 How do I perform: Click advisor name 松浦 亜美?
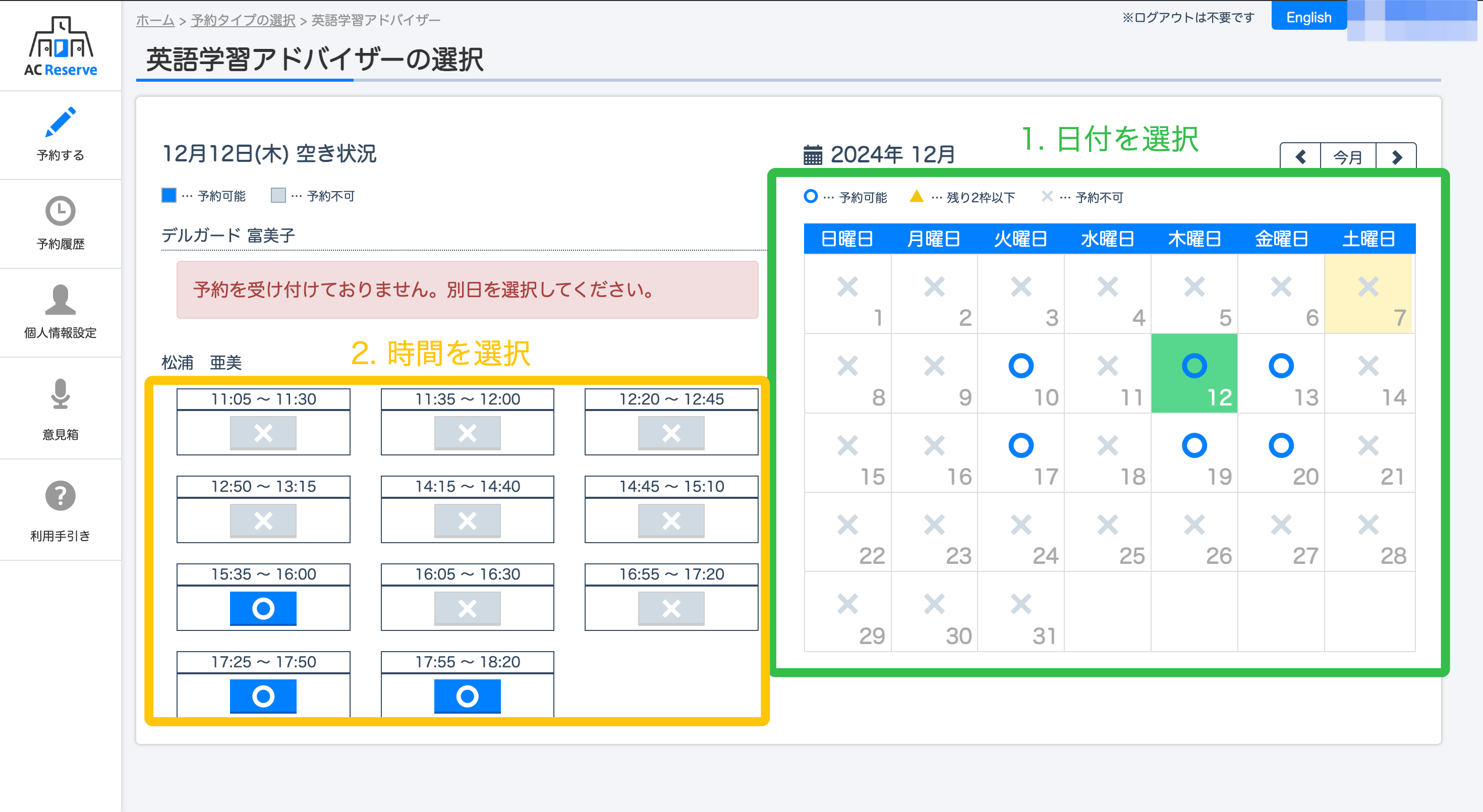tap(201, 363)
